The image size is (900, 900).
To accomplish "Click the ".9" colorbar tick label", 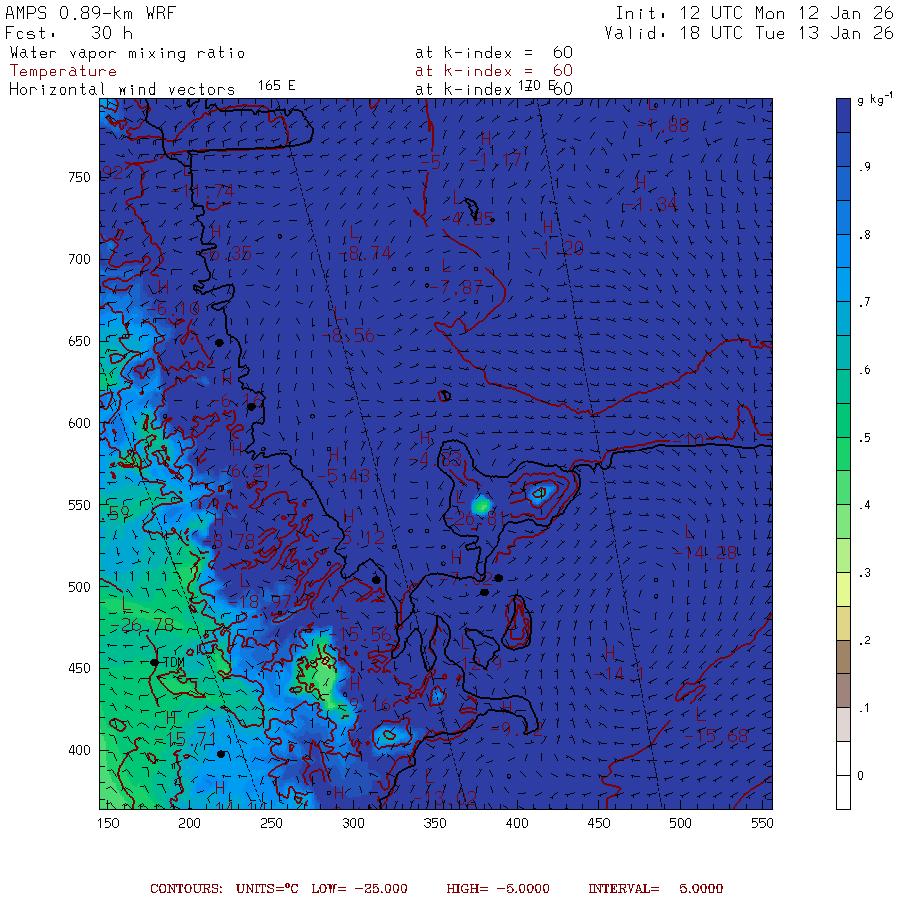I will (x=865, y=167).
